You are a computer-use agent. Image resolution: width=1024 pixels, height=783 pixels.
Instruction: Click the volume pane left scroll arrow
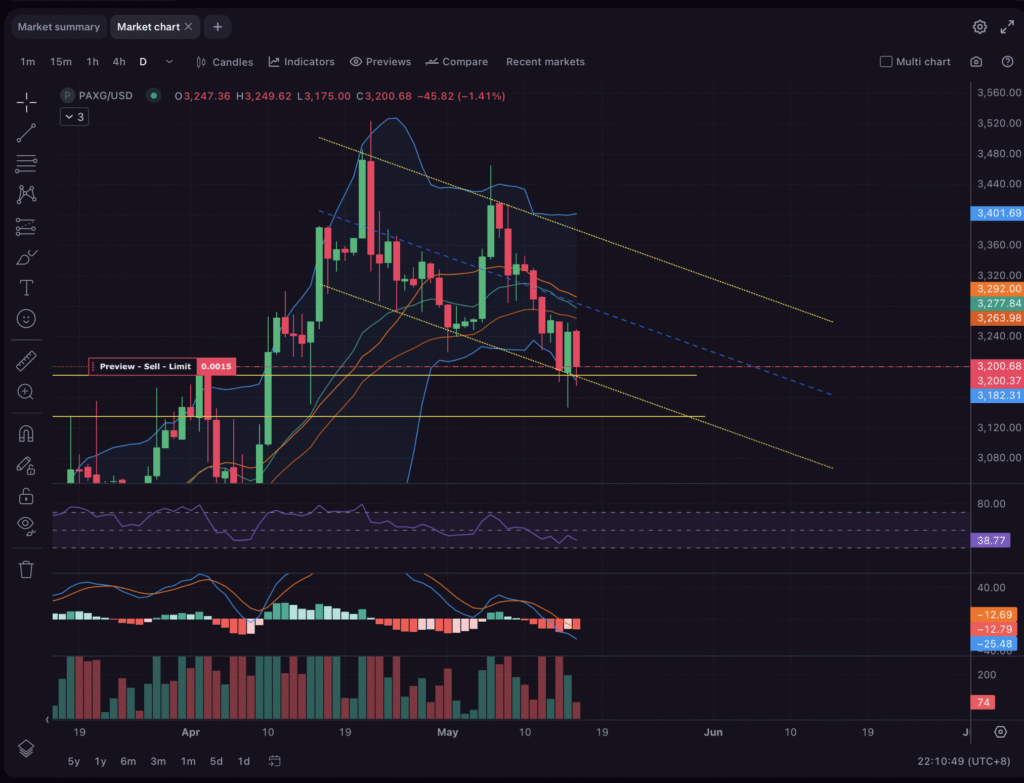point(47,720)
